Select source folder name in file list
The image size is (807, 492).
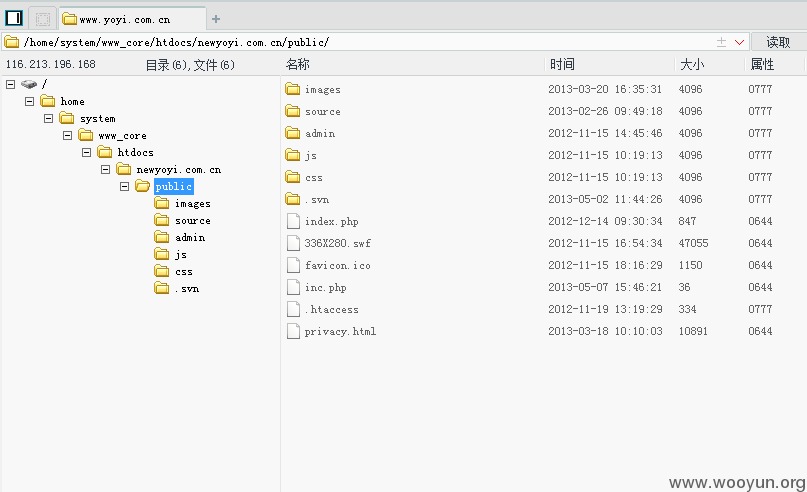pyautogui.click(x=323, y=111)
